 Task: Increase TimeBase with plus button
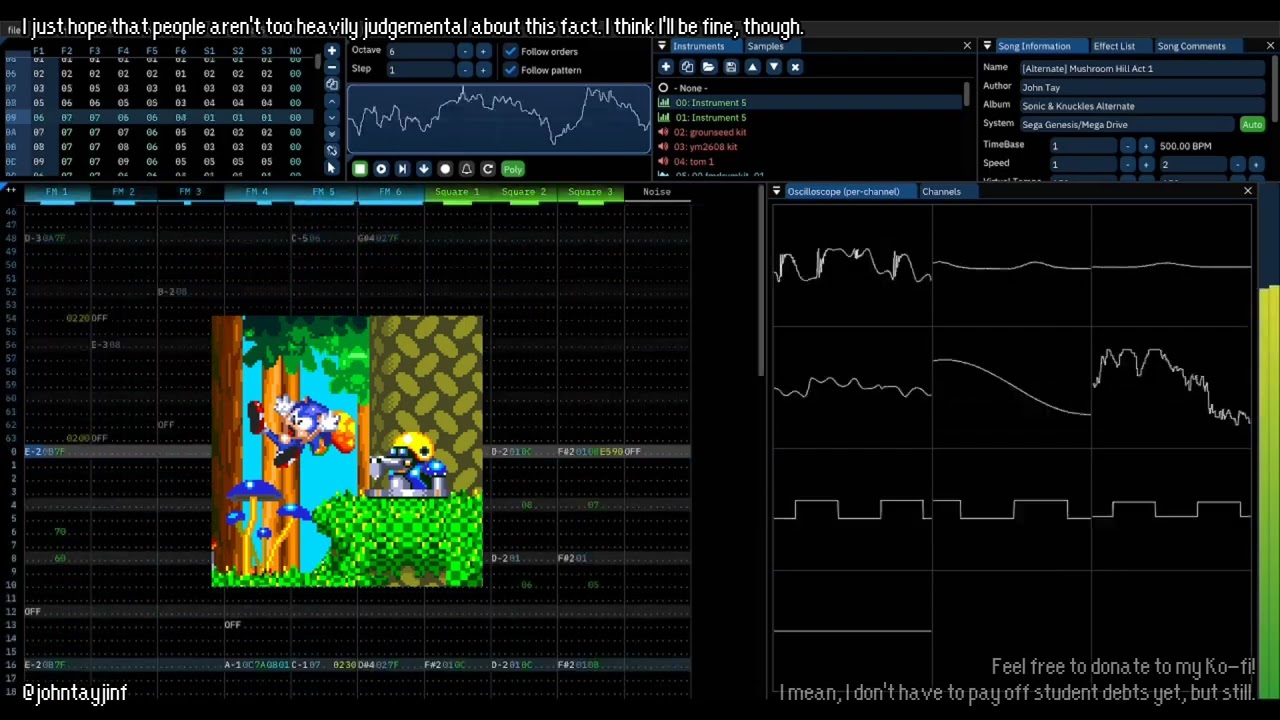tap(1145, 146)
